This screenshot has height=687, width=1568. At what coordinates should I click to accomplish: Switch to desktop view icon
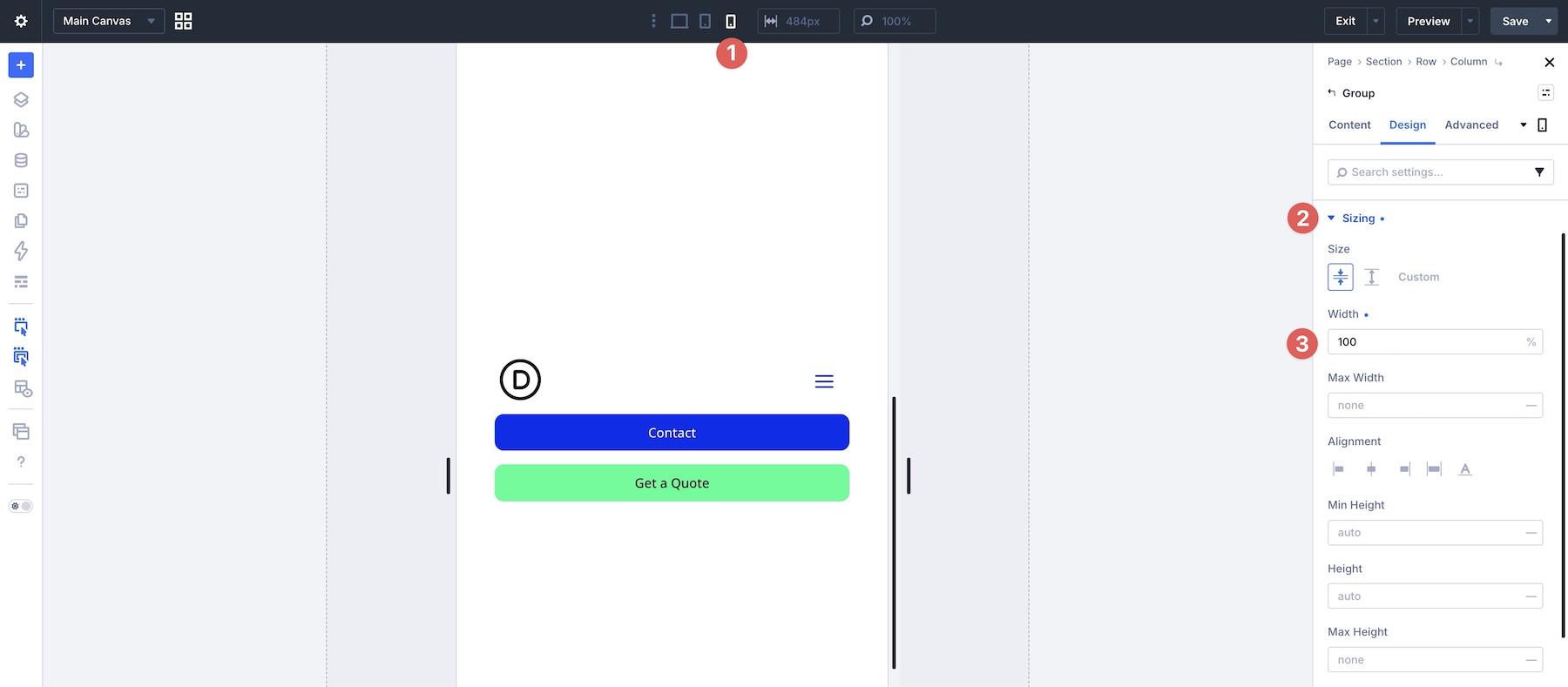click(679, 21)
